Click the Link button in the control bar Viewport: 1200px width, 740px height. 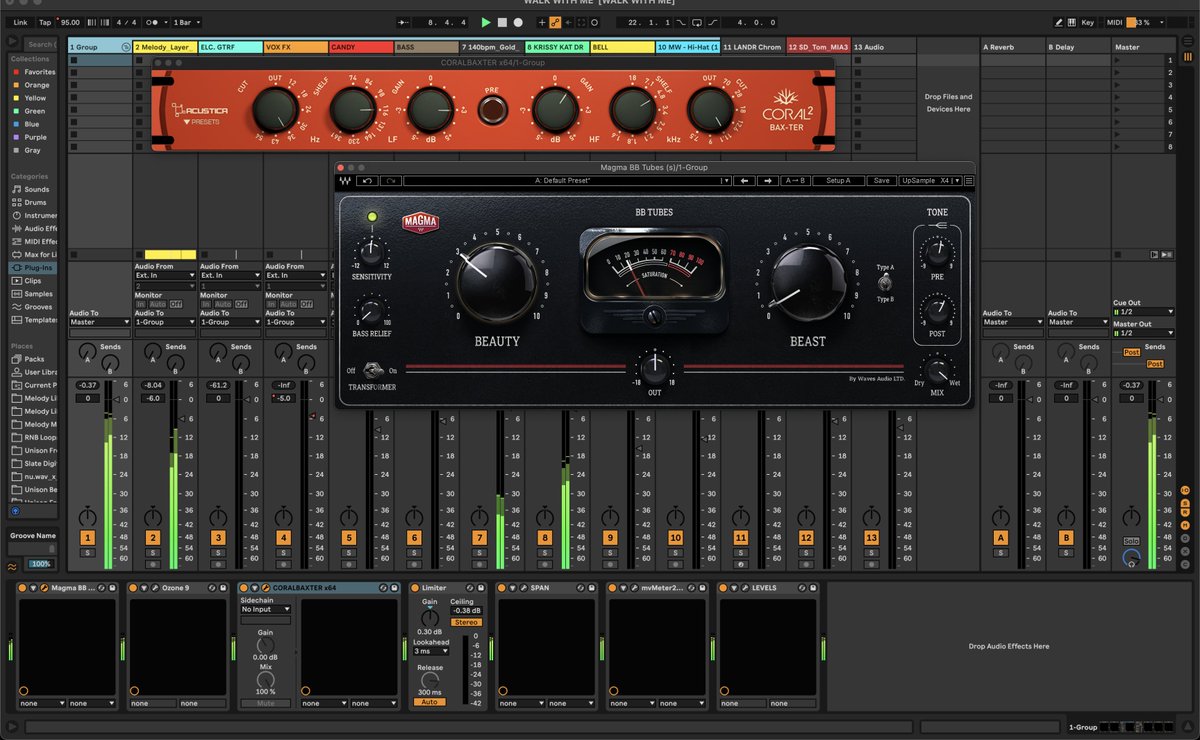coord(21,22)
